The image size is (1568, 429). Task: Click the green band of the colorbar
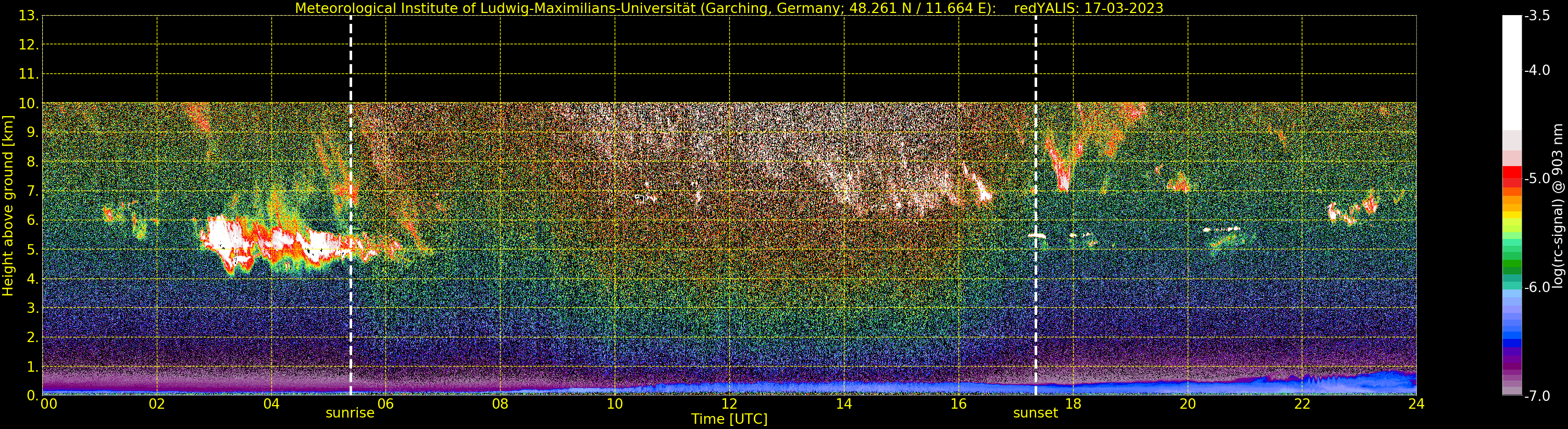(1512, 263)
